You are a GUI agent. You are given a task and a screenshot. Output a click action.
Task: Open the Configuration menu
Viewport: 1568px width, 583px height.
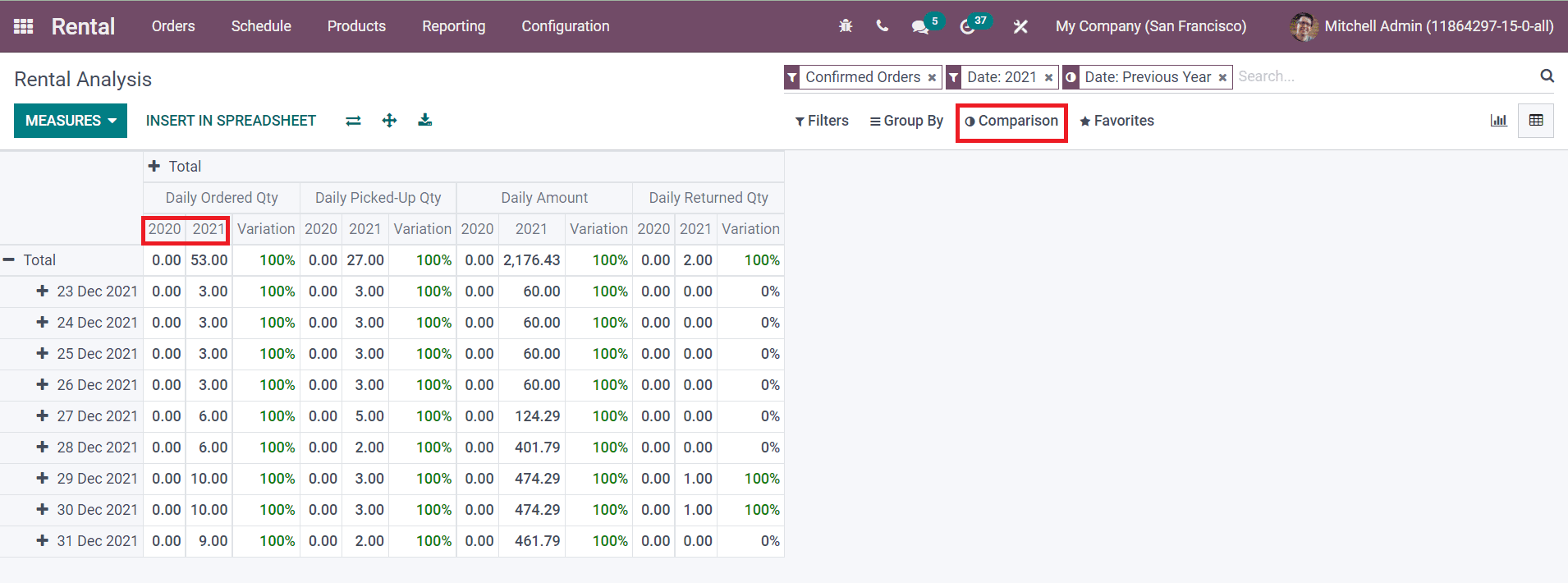pyautogui.click(x=565, y=26)
